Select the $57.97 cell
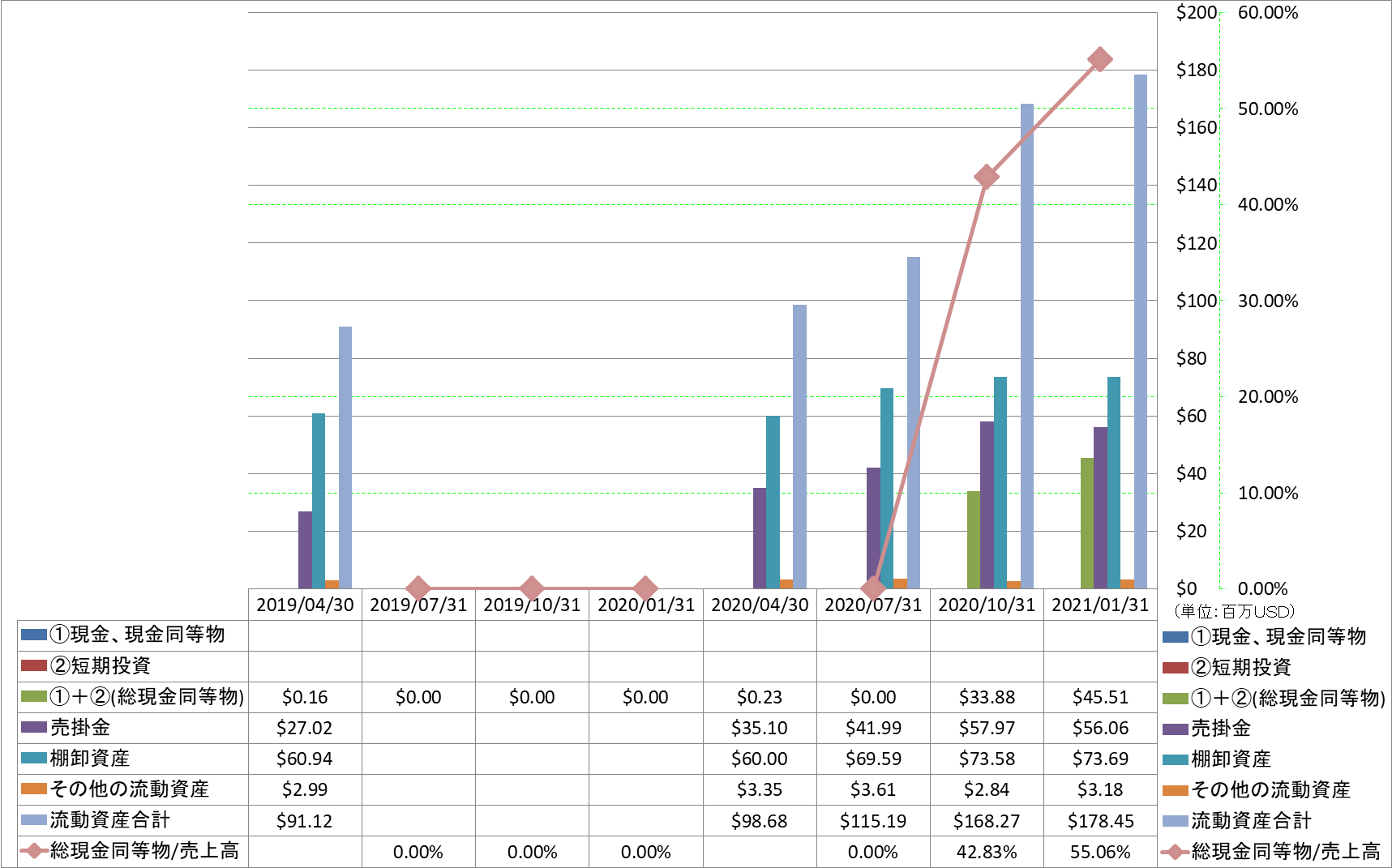 (987, 728)
